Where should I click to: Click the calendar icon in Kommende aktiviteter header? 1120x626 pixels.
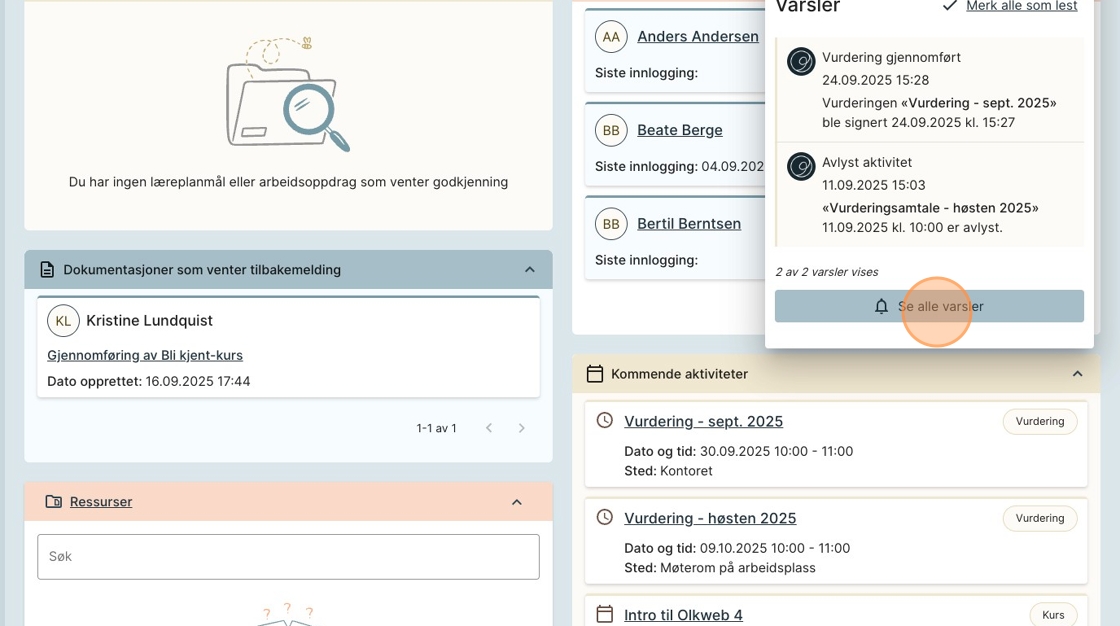pos(595,374)
